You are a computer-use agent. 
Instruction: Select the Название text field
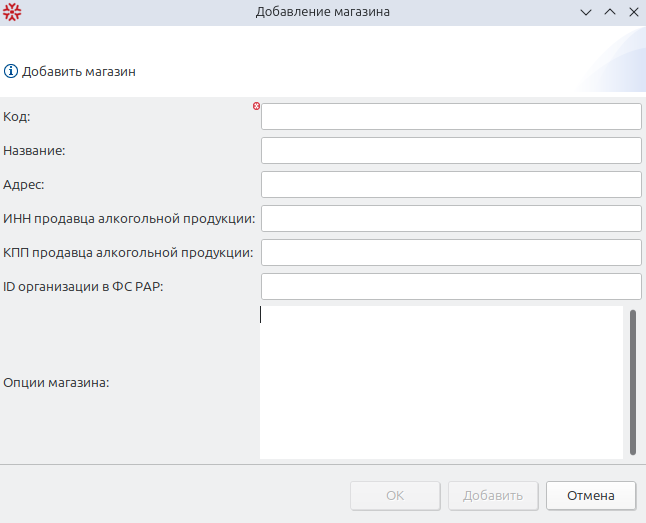(451, 150)
